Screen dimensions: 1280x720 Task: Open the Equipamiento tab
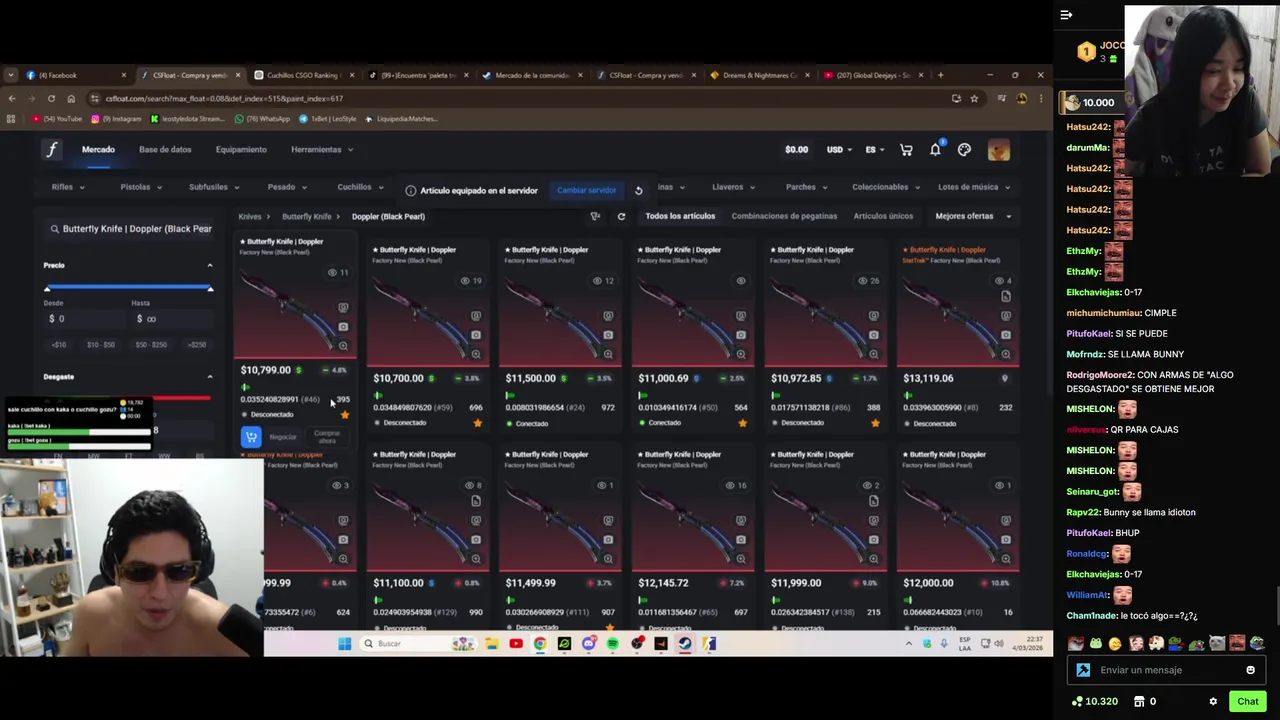coord(241,150)
